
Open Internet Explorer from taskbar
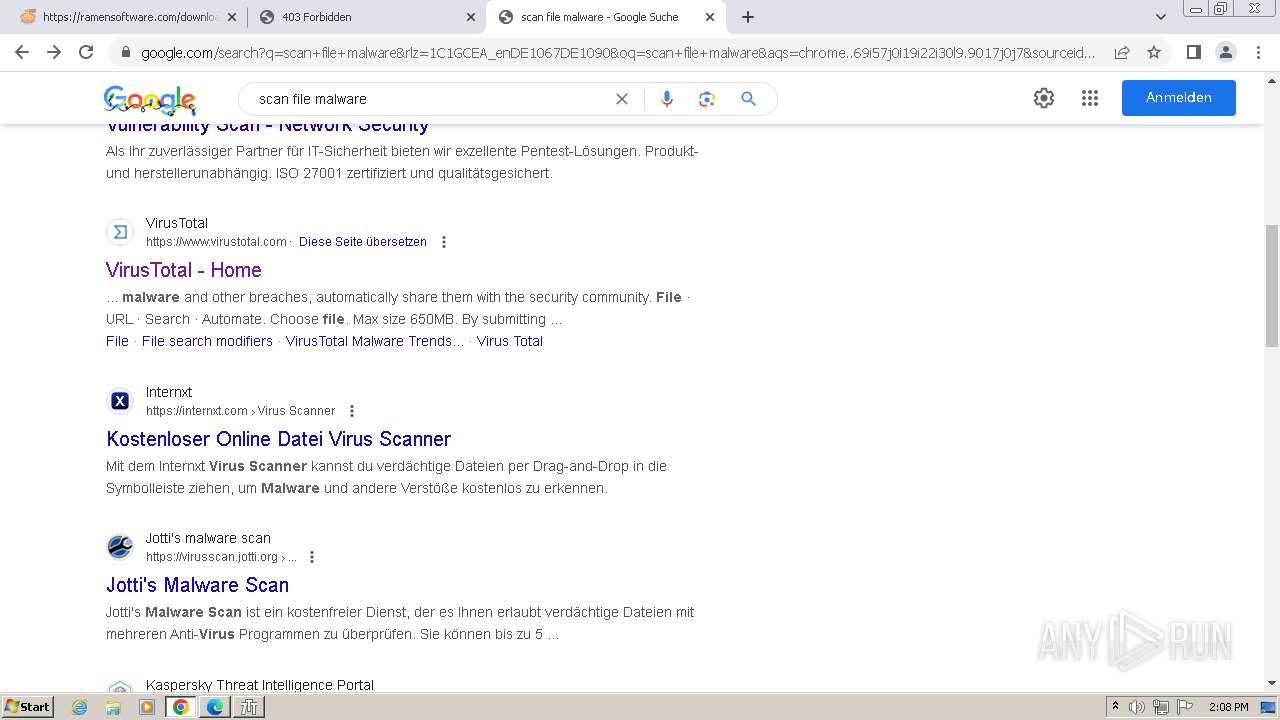coord(80,707)
